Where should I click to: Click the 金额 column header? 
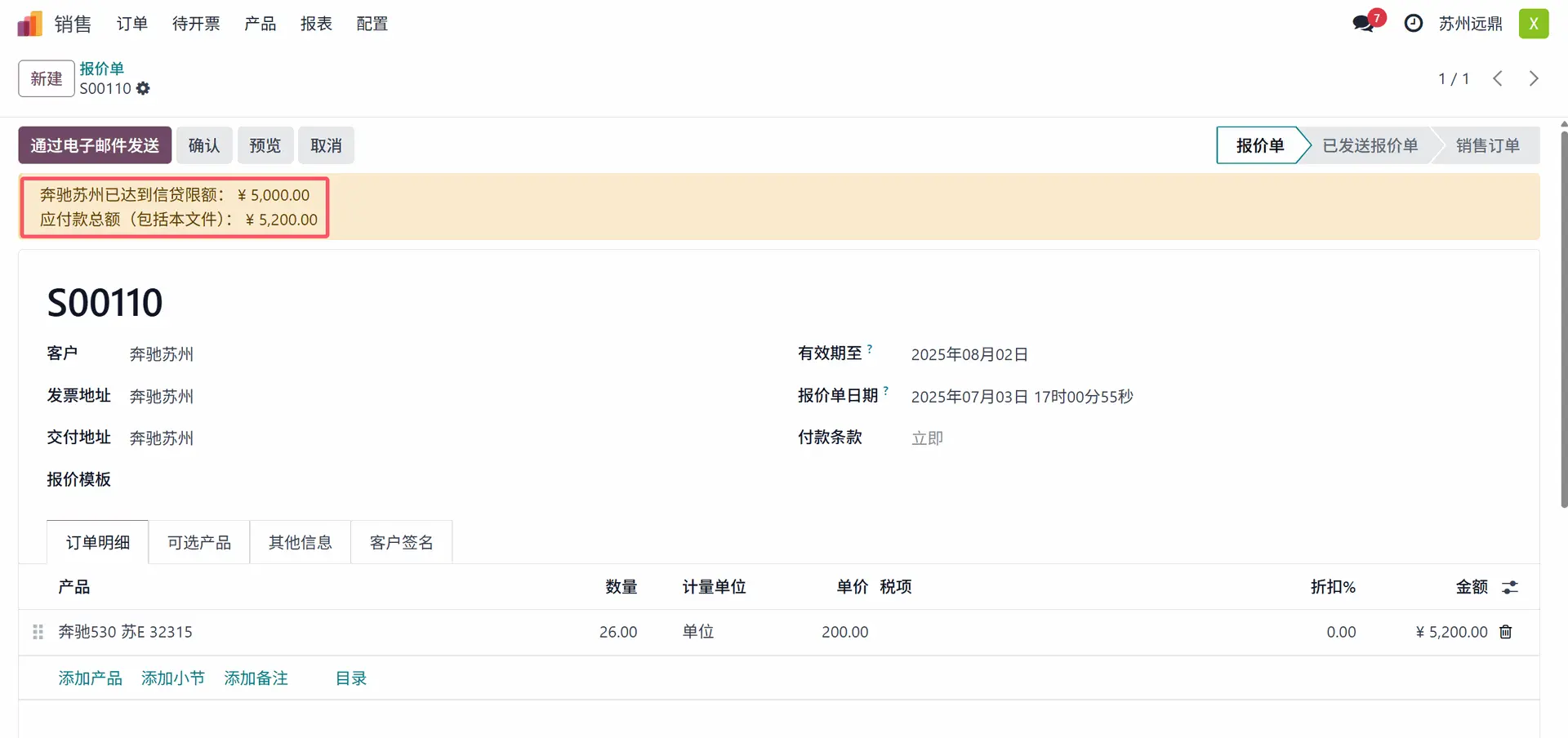(1472, 587)
